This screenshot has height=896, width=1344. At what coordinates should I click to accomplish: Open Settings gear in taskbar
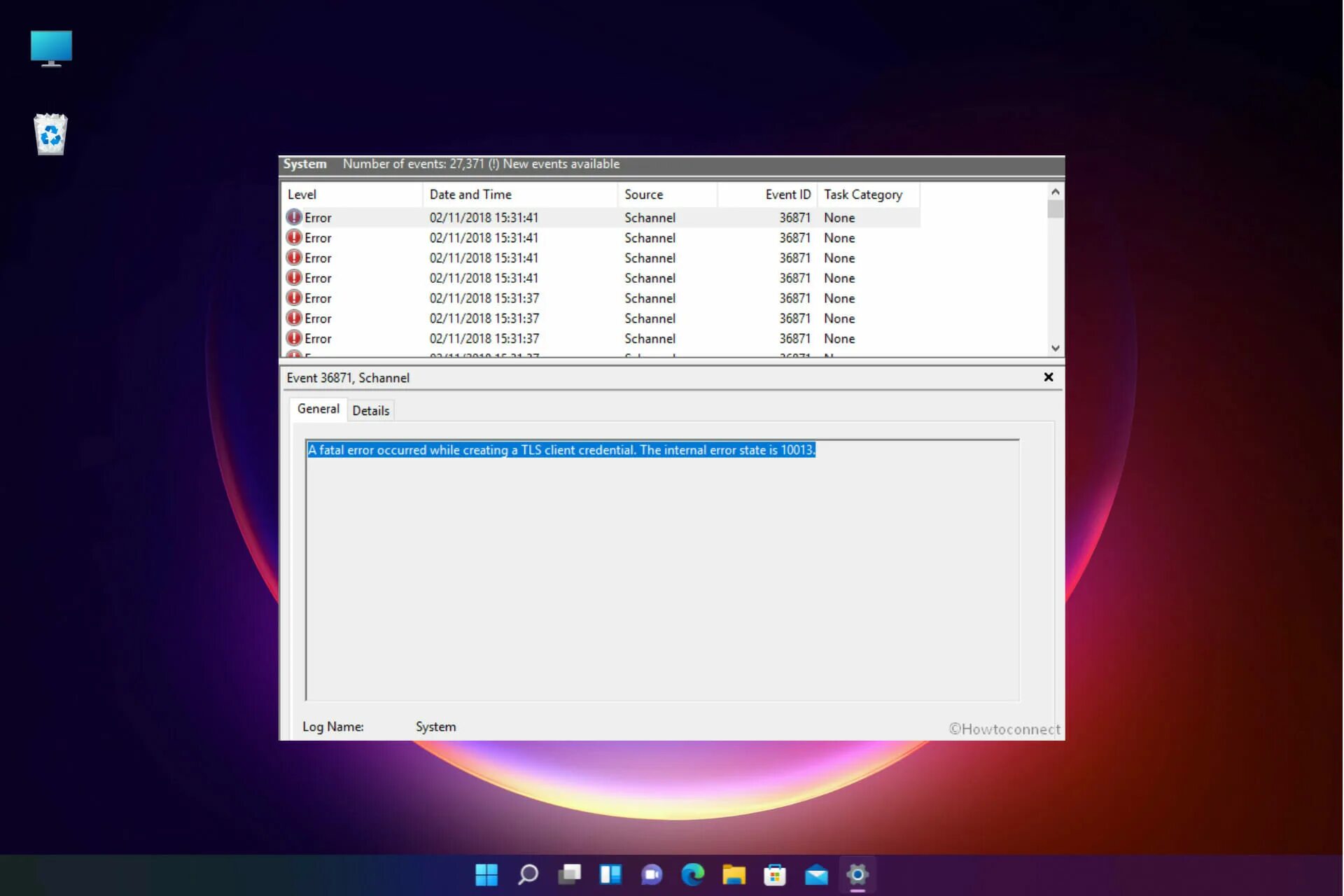[x=857, y=874]
